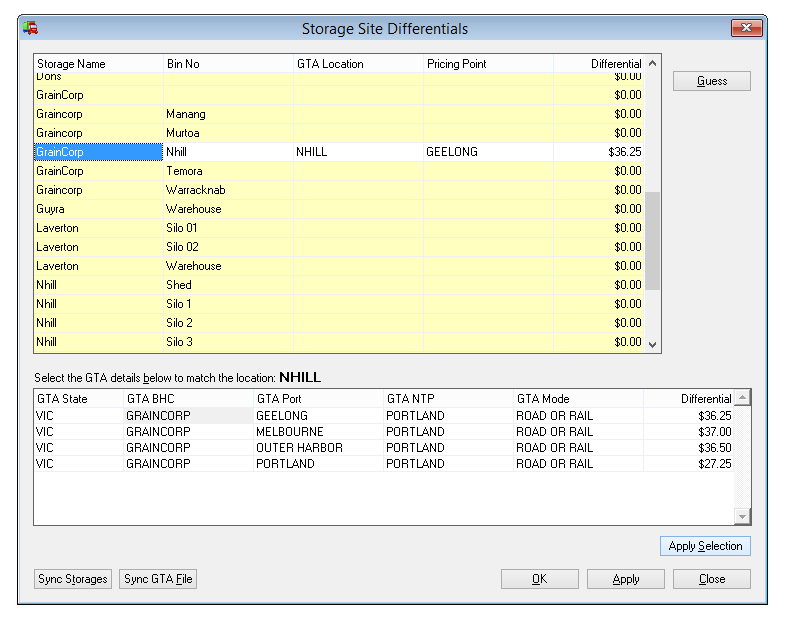Click Apply Selection button
This screenshot has width=786, height=622.
tap(705, 546)
